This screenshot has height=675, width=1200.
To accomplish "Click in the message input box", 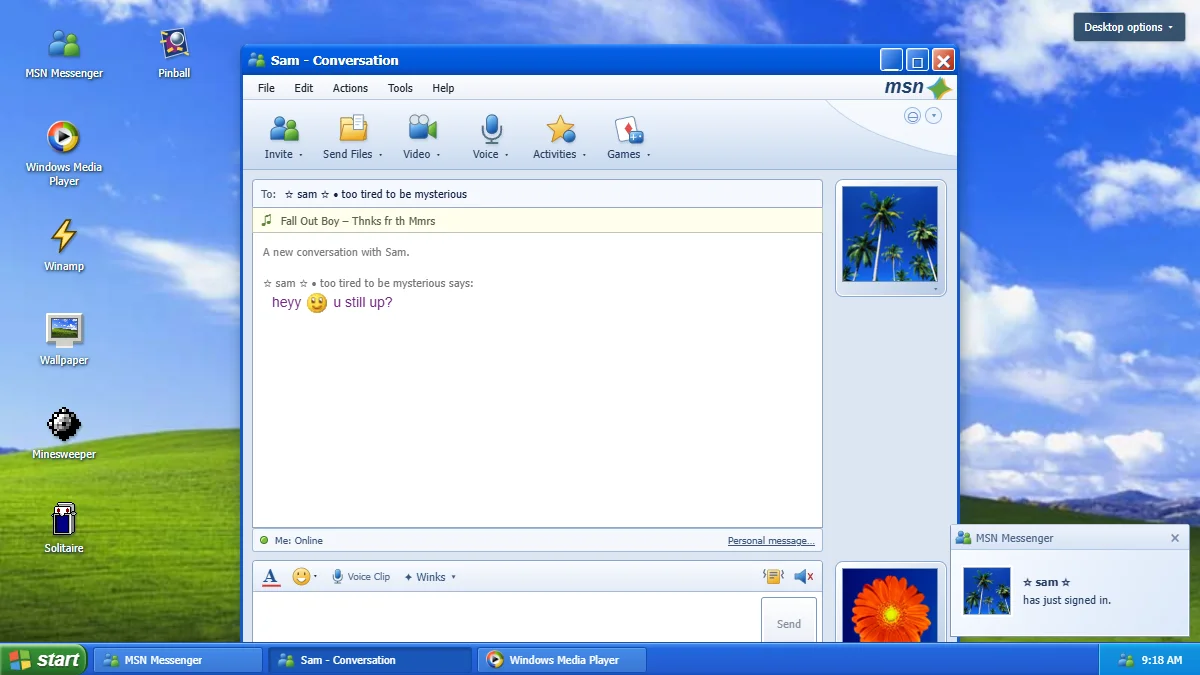I will pyautogui.click(x=505, y=618).
